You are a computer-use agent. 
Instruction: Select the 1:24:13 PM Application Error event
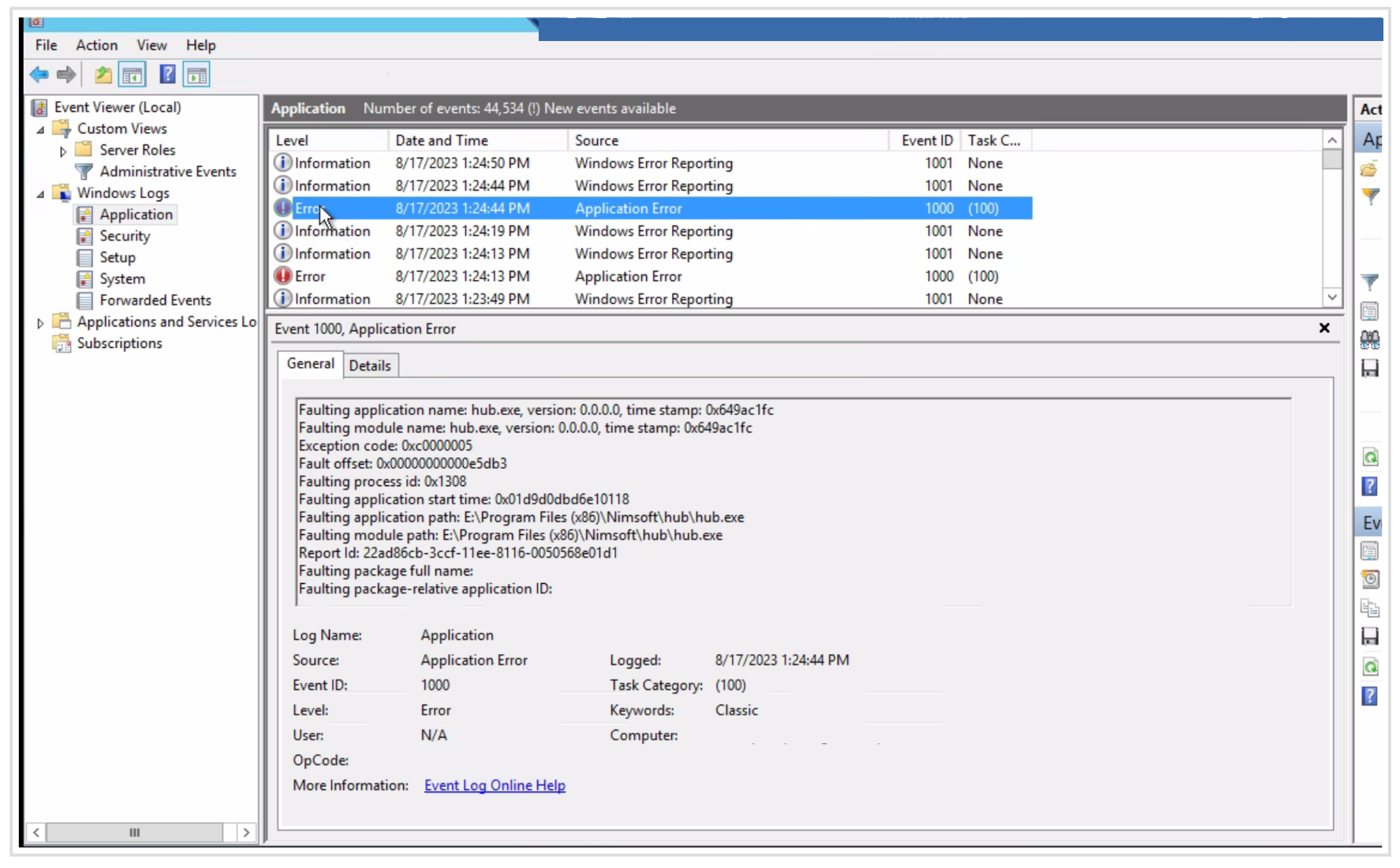[628, 276]
